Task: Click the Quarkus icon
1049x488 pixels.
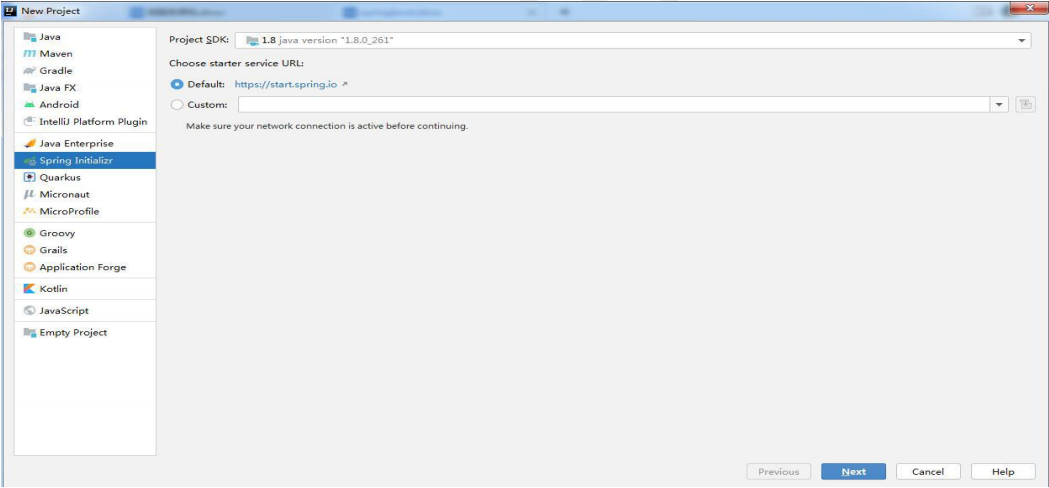Action: point(29,177)
